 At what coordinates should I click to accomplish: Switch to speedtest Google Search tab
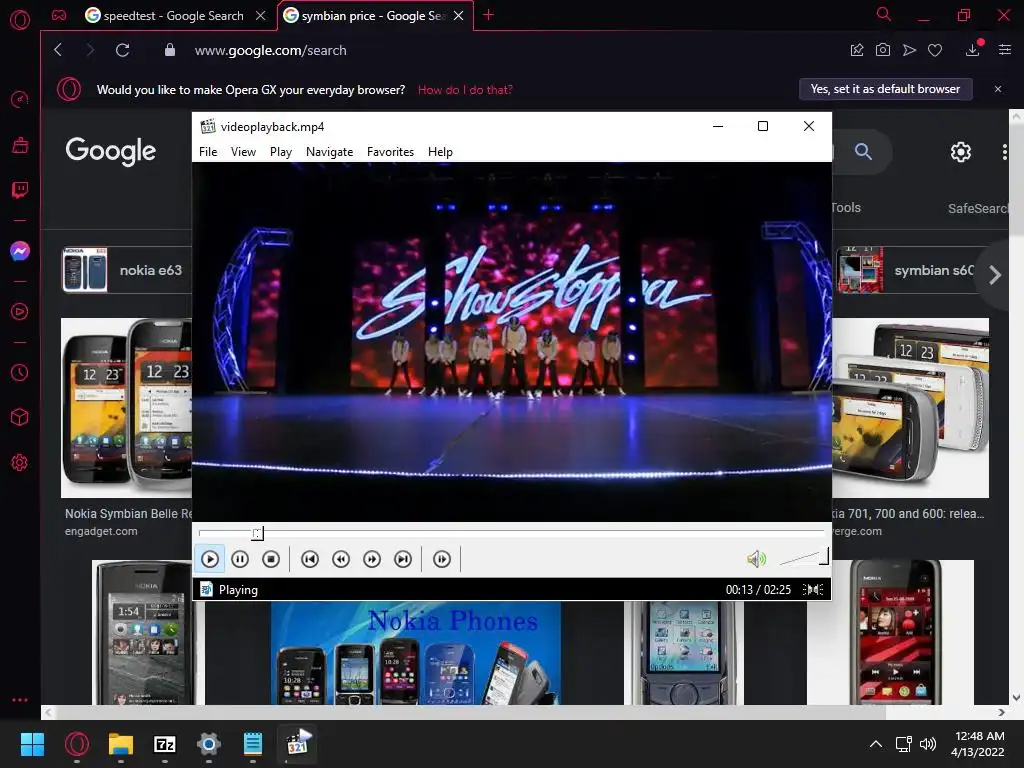[x=173, y=16]
